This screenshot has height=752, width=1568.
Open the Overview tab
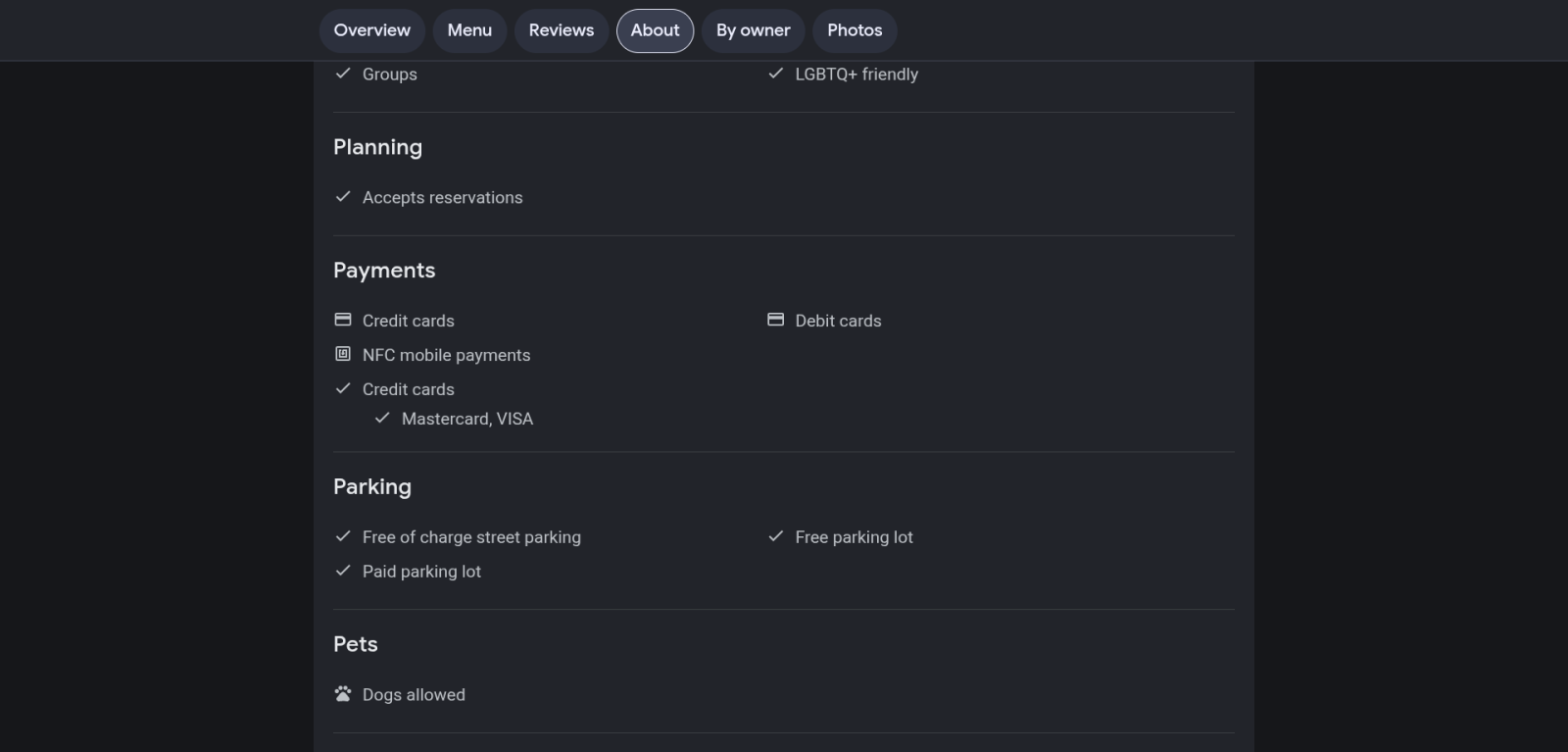372,30
